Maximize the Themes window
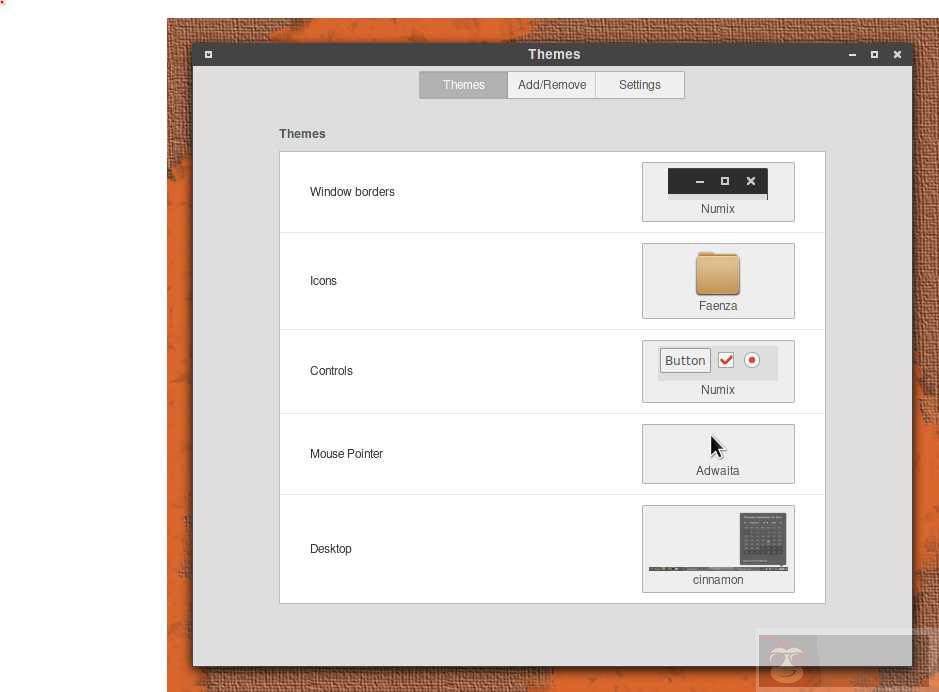The height and width of the screenshot is (692, 939). point(874,54)
